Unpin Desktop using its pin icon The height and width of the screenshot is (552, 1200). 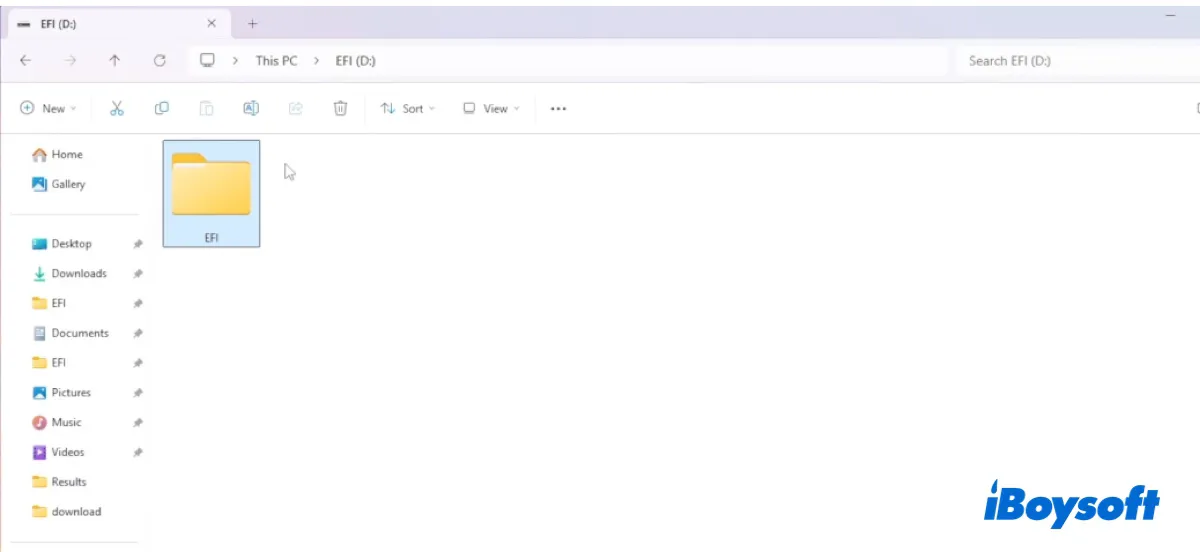pos(138,244)
